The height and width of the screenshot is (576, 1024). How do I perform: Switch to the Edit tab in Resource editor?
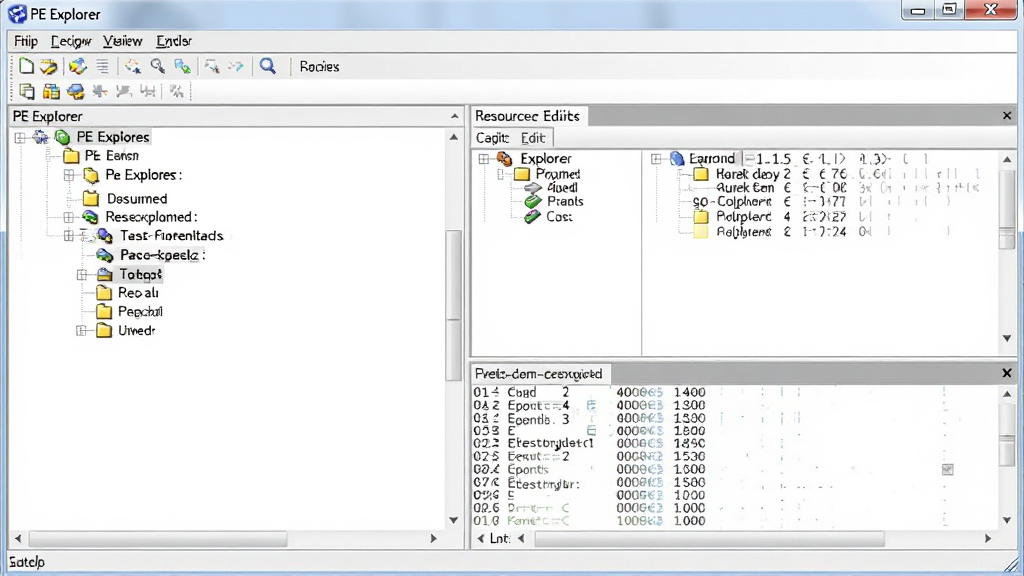coord(533,138)
